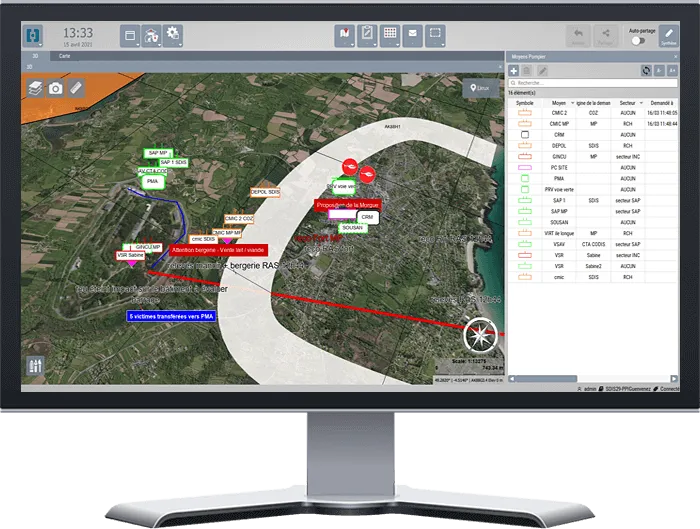This screenshot has height=529, width=700.
Task: Click the Connecté status indicator
Action: coord(667,389)
